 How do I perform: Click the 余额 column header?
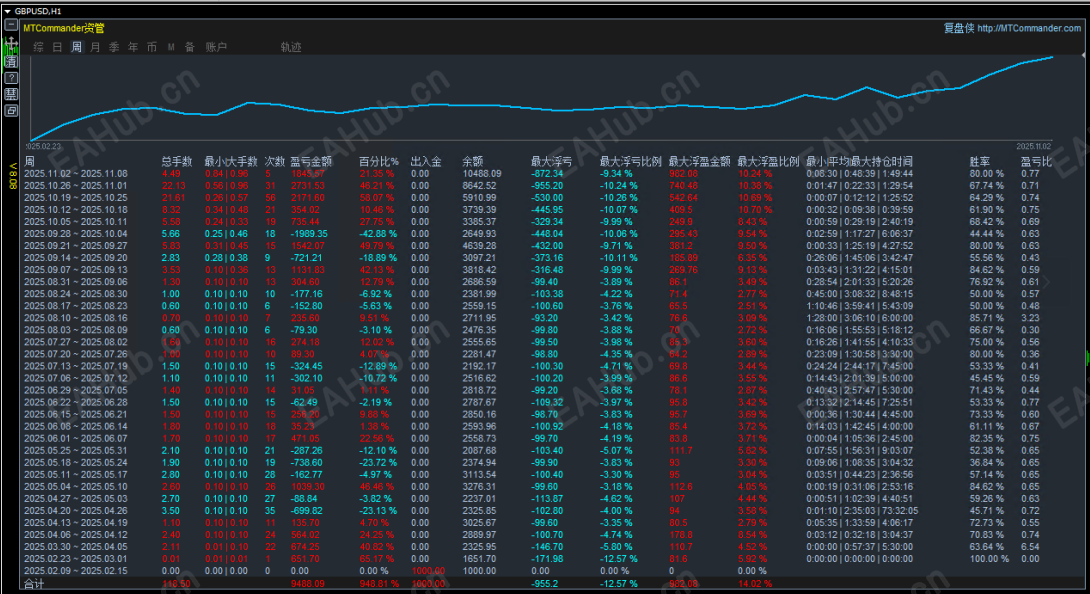coord(473,161)
